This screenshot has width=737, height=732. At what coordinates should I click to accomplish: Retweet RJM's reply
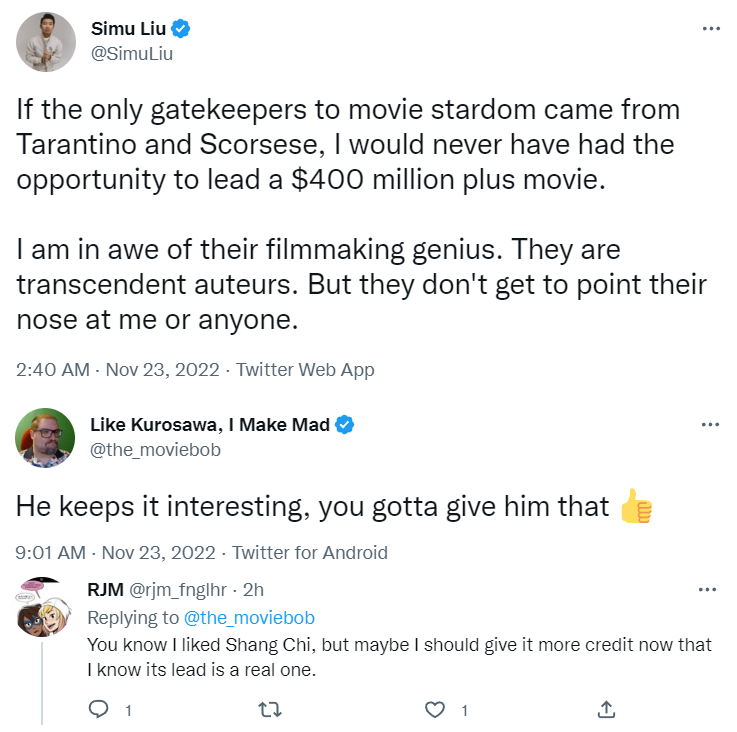click(x=269, y=710)
